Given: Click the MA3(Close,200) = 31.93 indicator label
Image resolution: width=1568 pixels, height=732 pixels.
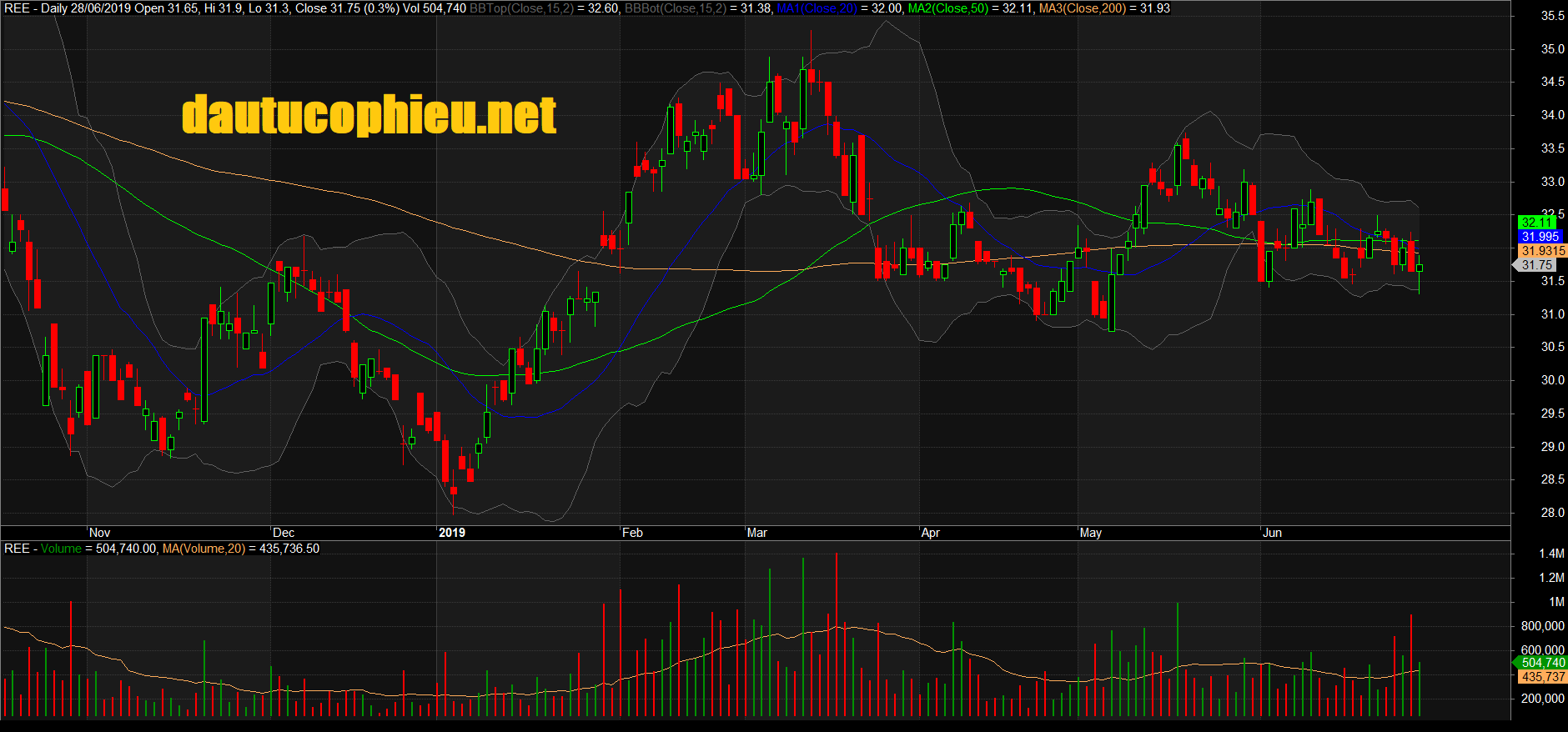Looking at the screenshot, I should click(x=1104, y=8).
